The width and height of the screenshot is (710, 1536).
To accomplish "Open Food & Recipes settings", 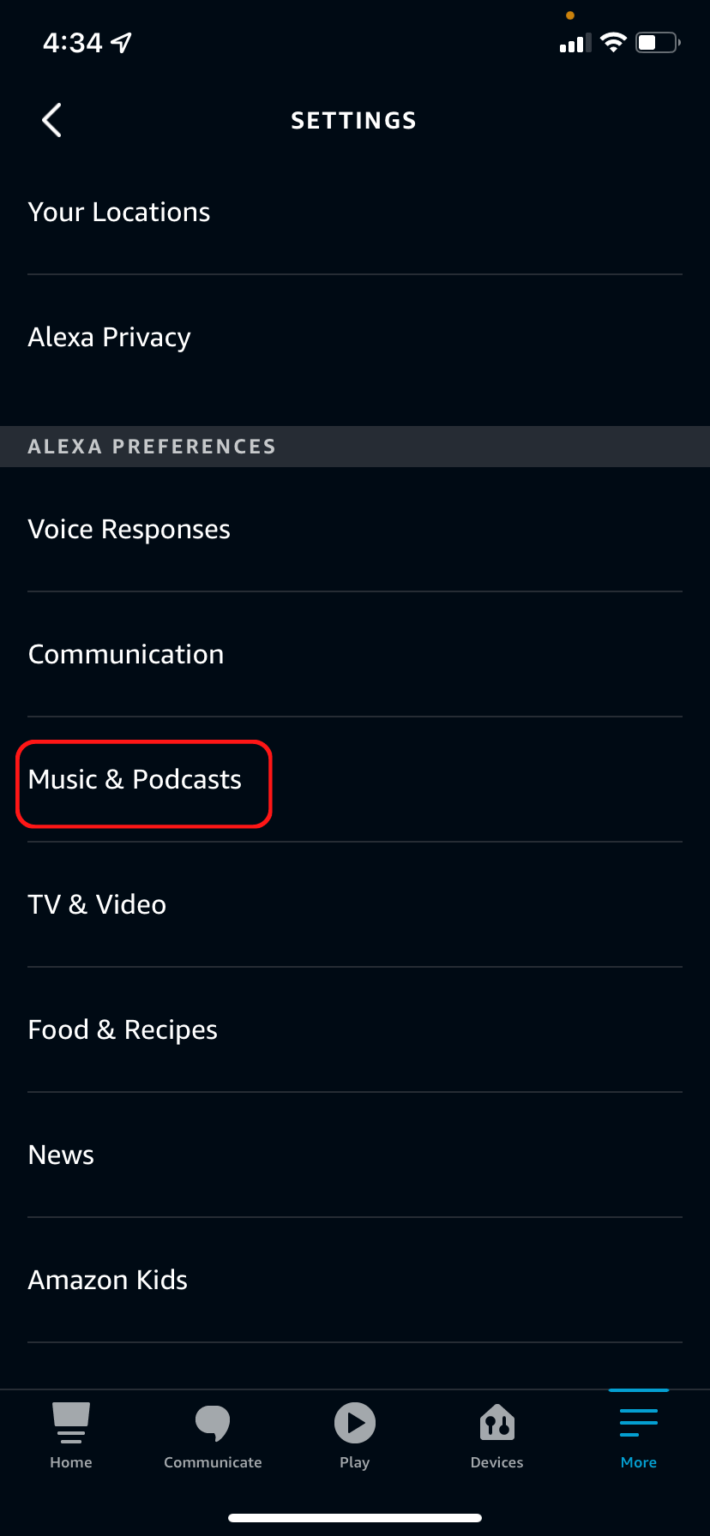I will 122,1029.
